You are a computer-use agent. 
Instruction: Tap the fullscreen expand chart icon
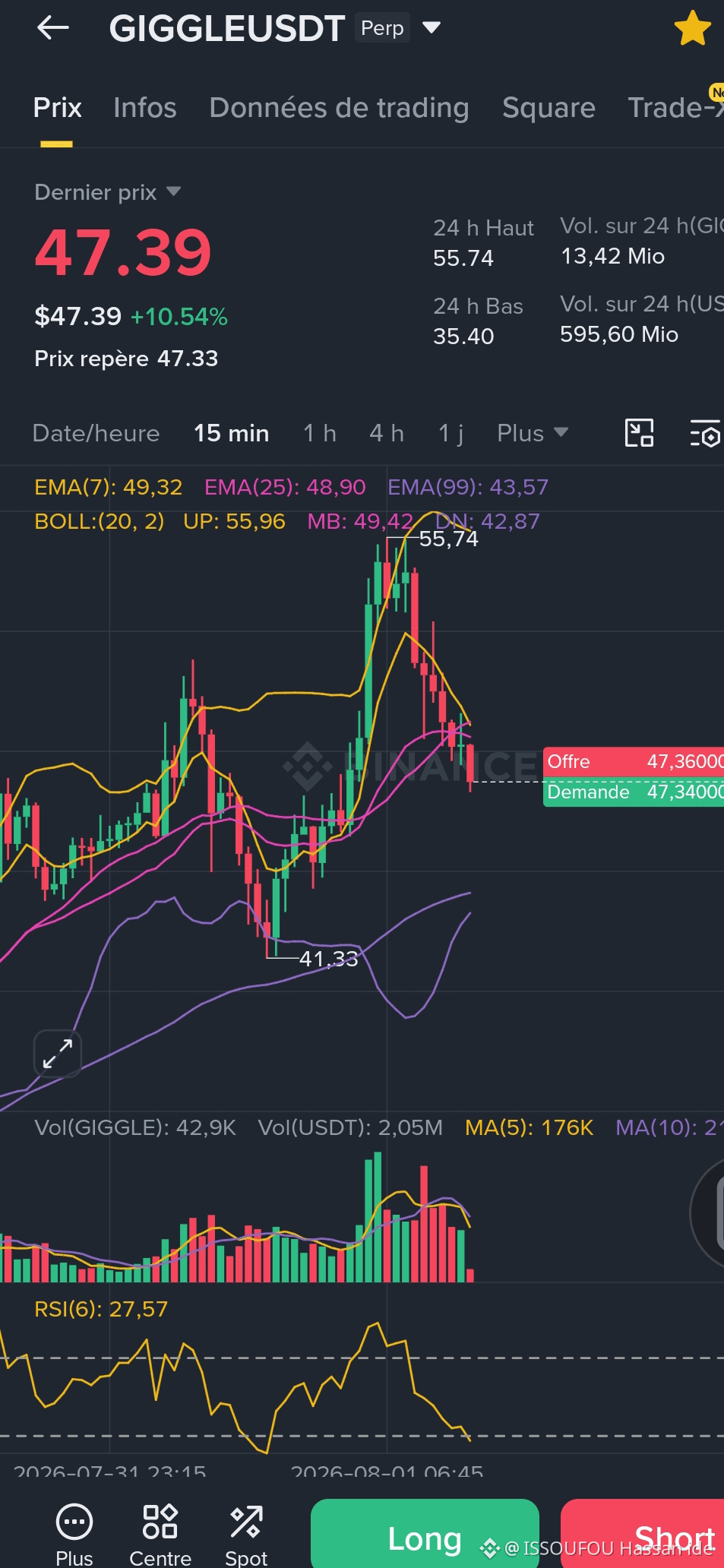[58, 1054]
